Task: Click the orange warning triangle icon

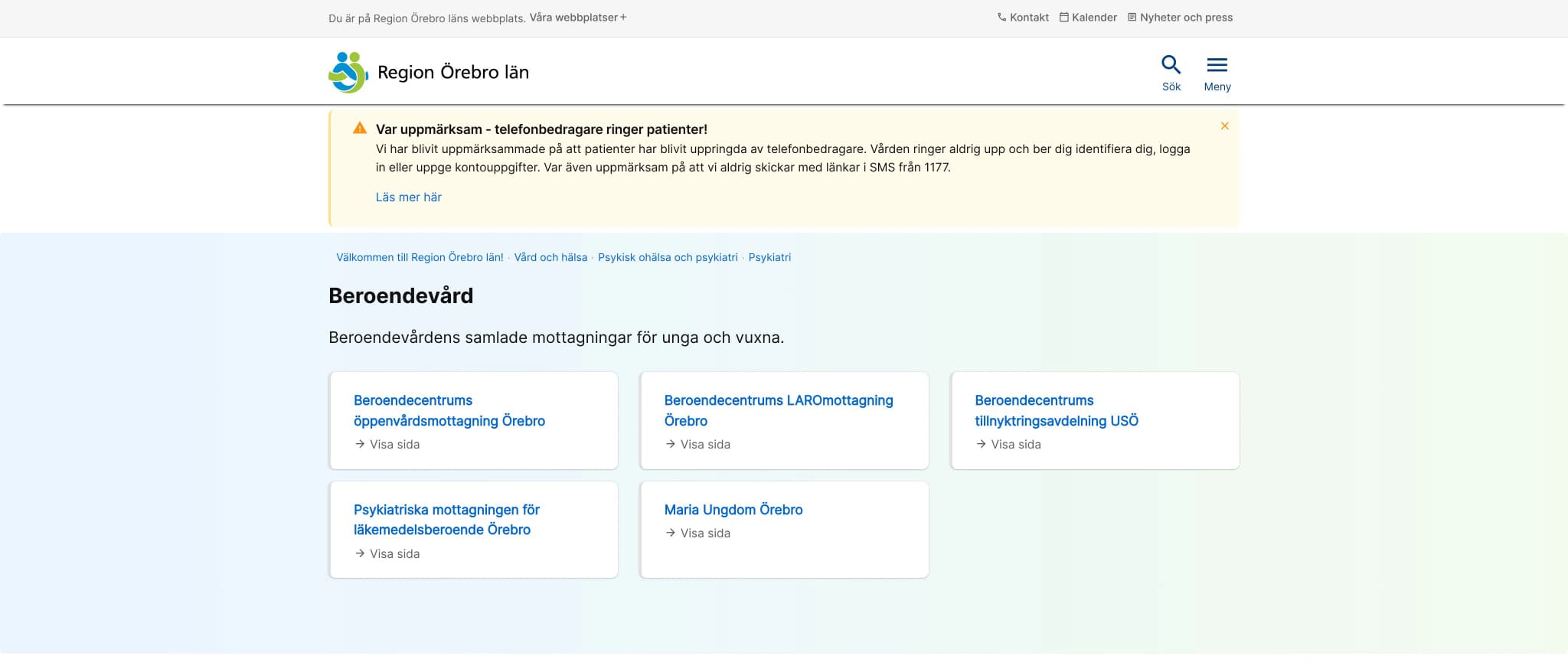Action: pos(359,129)
